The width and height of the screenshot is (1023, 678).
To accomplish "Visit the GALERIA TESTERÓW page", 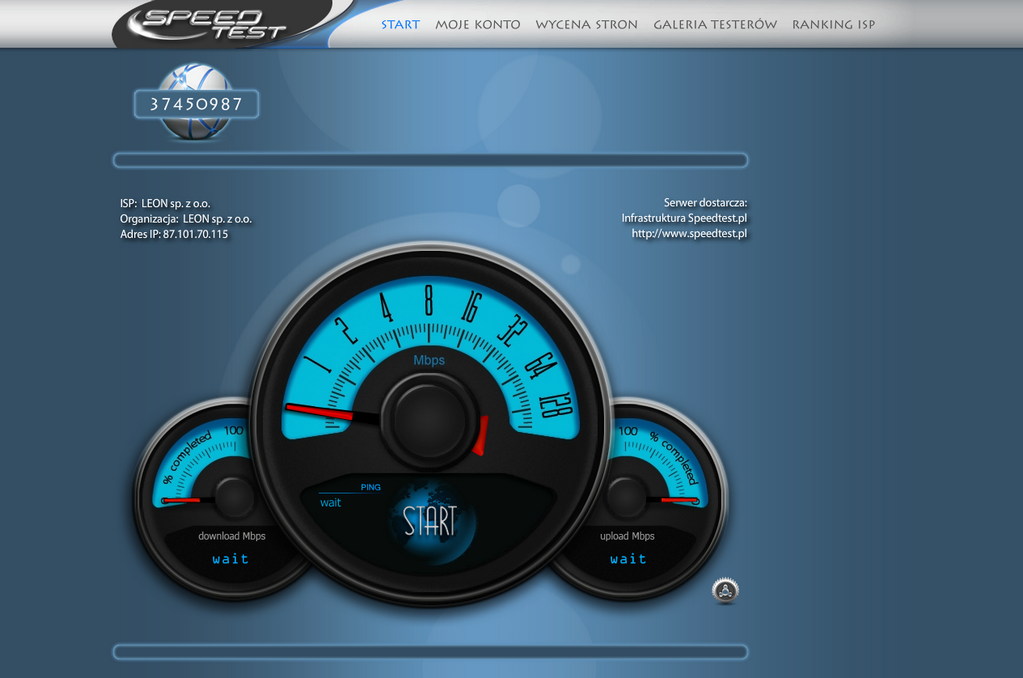I will pos(714,24).
